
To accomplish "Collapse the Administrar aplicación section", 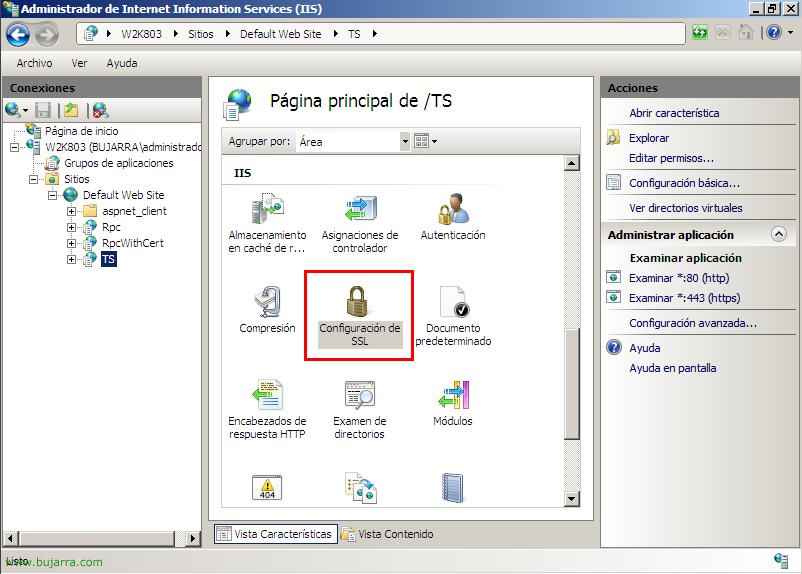I will pyautogui.click(x=778, y=234).
